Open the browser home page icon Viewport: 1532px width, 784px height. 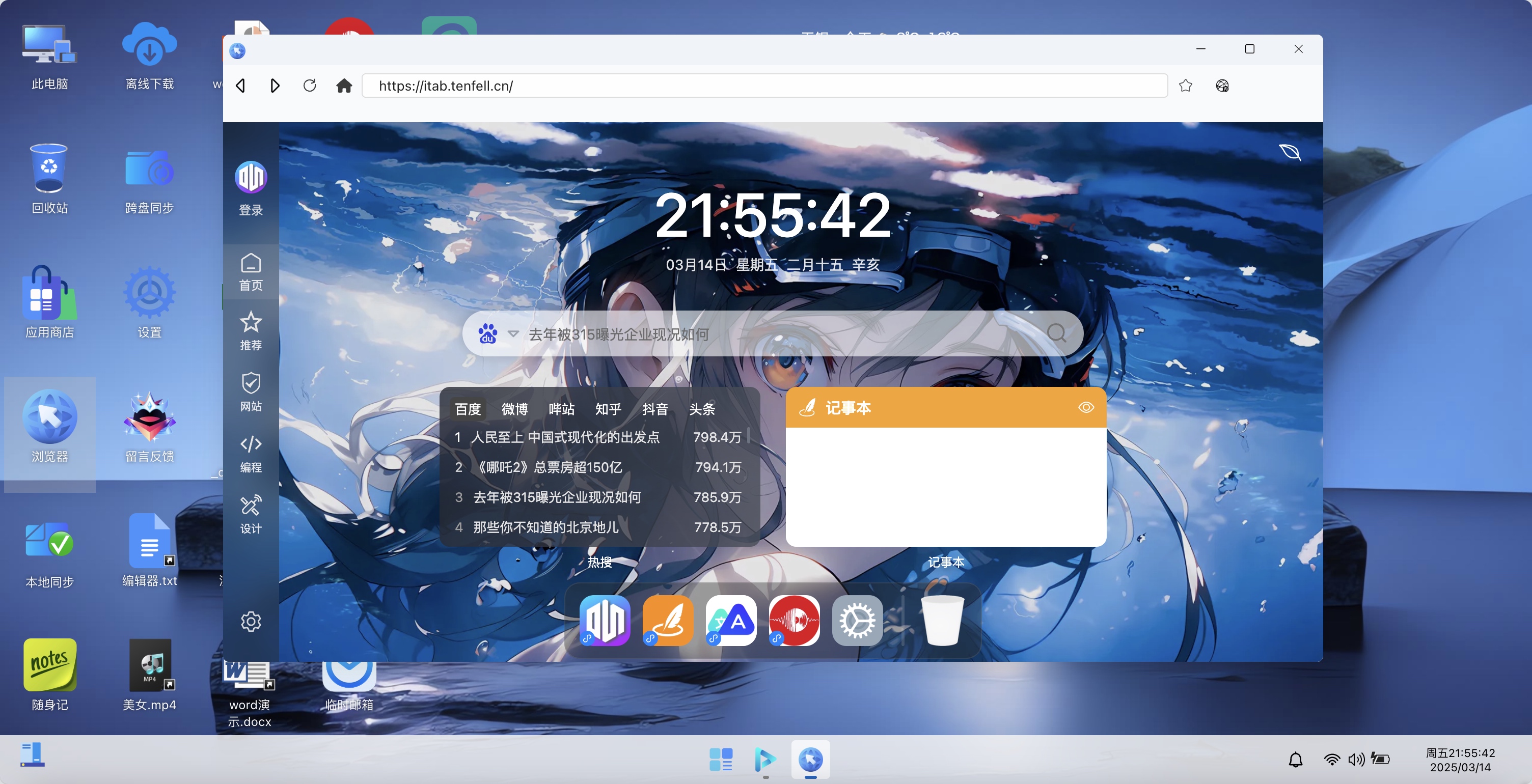(x=344, y=86)
